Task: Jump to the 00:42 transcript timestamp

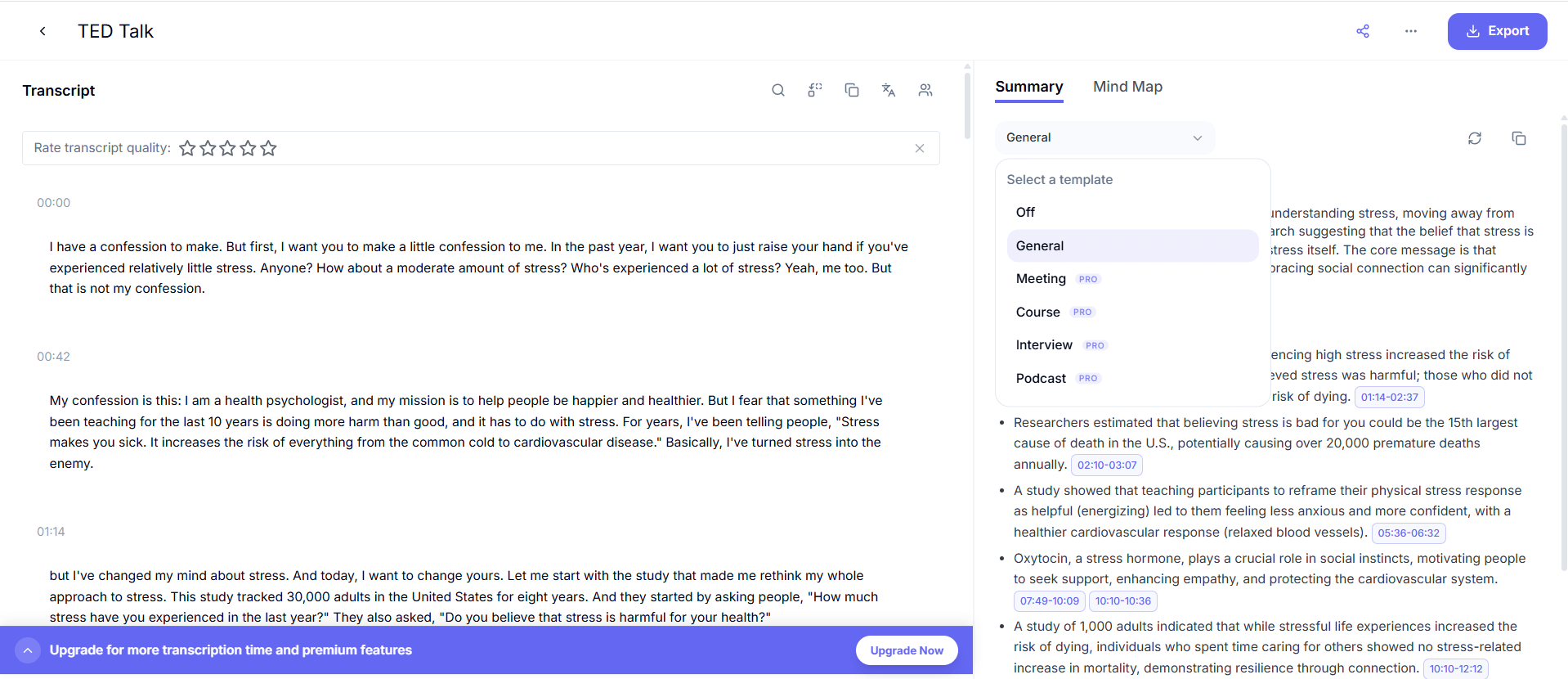Action: point(53,357)
